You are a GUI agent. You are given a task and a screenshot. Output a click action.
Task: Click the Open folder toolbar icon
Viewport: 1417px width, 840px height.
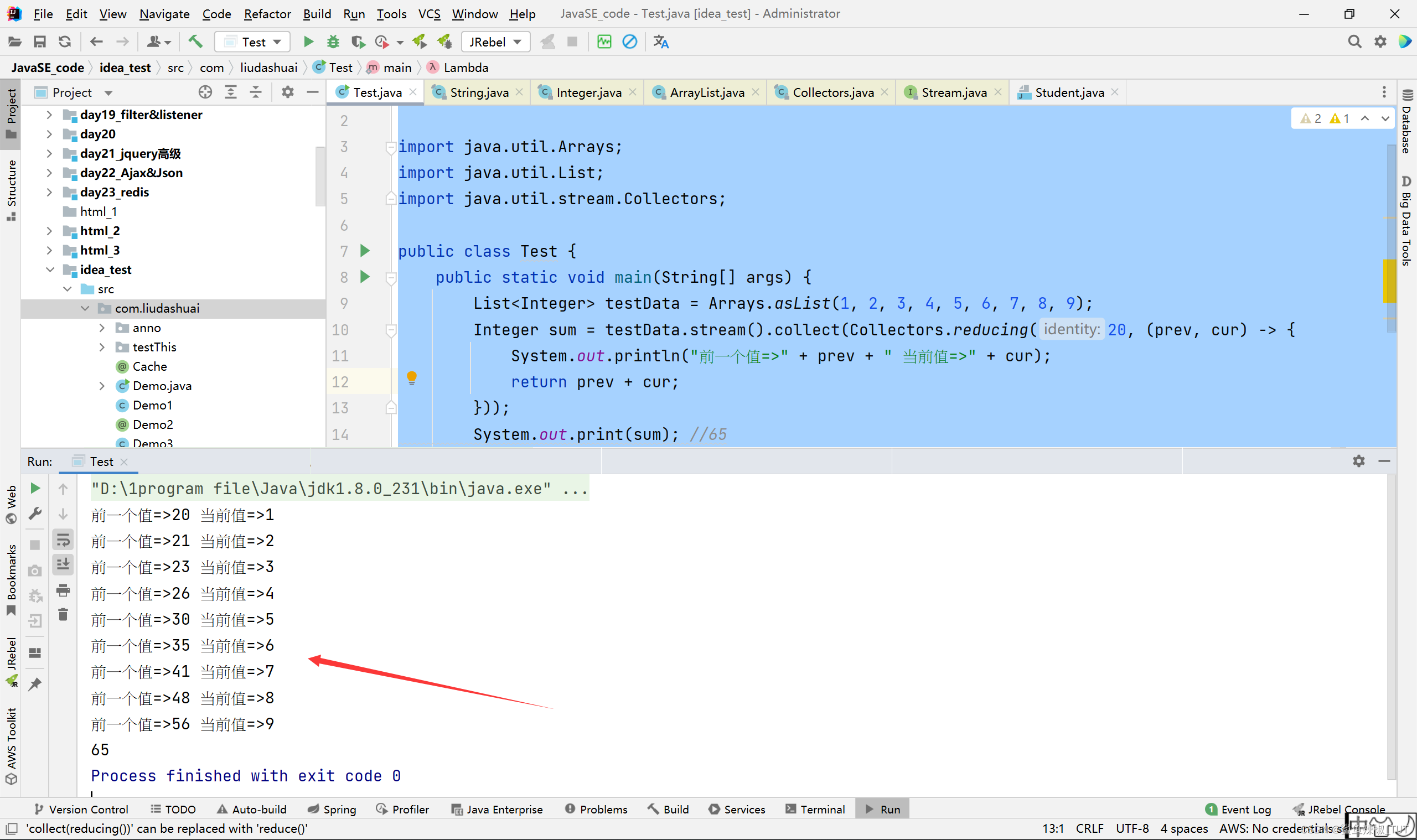pos(15,42)
